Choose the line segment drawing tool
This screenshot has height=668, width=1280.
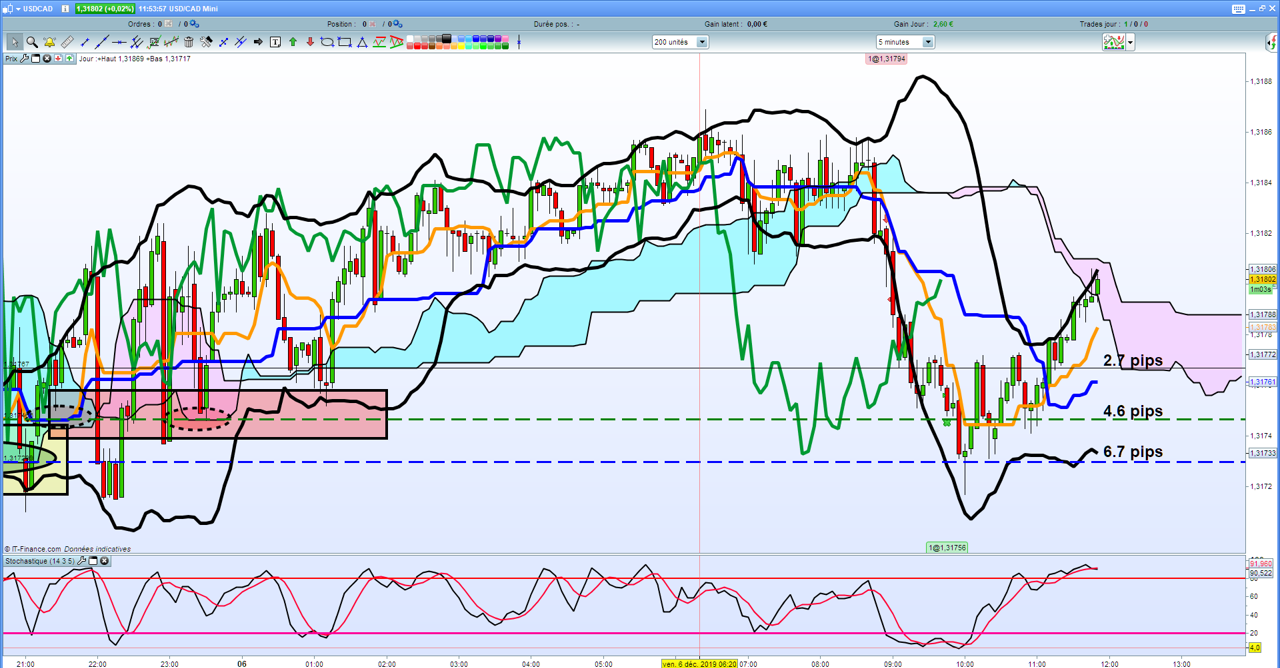click(85, 42)
